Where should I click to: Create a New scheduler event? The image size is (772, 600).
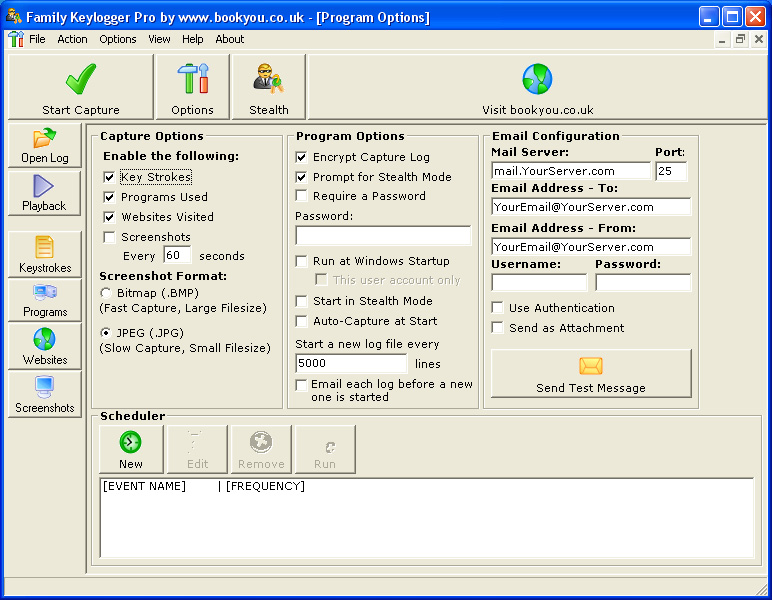click(131, 449)
